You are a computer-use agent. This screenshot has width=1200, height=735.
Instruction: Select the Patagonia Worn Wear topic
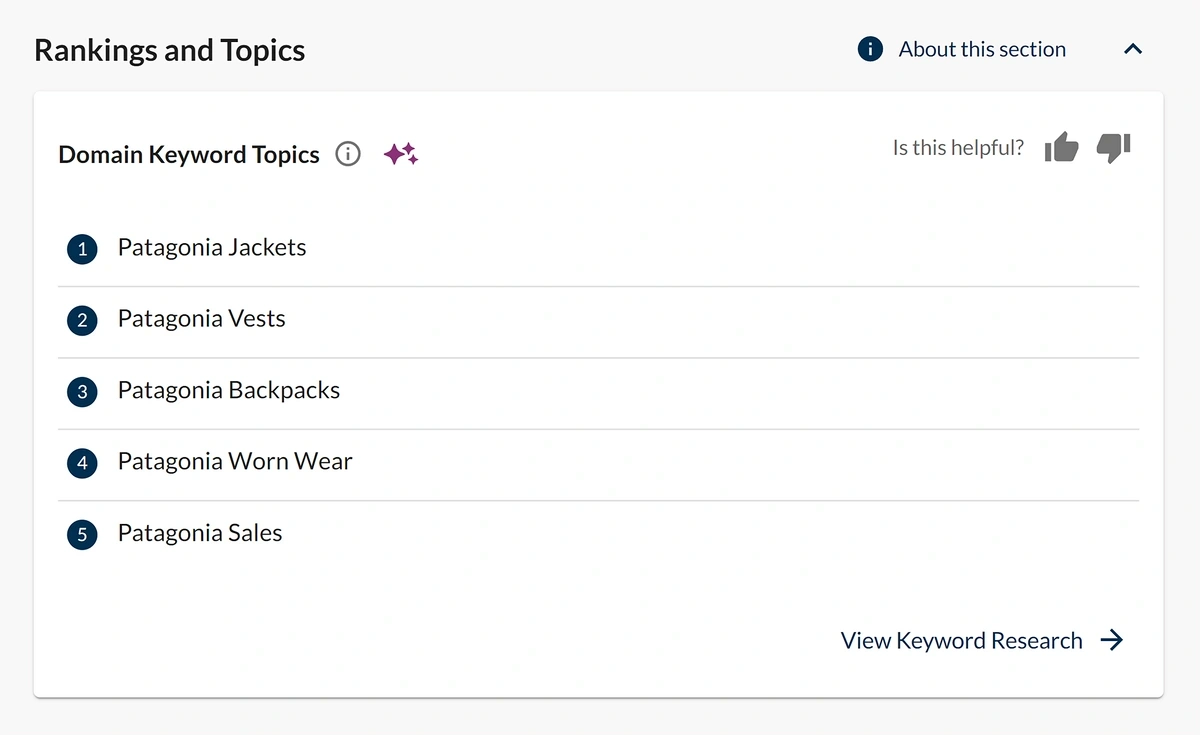[235, 461]
